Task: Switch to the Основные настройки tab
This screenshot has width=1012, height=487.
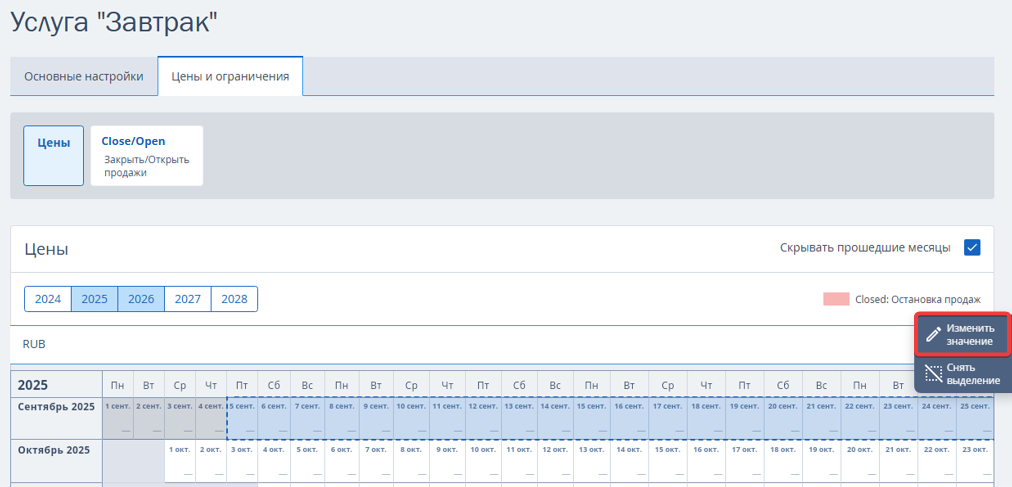Action: coord(84,77)
